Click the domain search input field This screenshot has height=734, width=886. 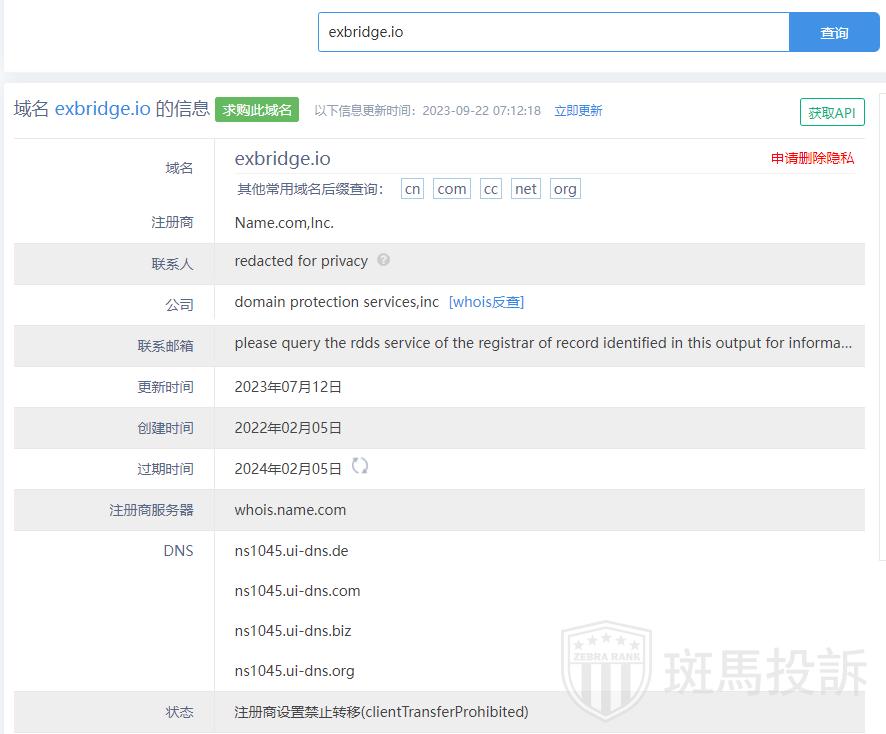coord(553,32)
